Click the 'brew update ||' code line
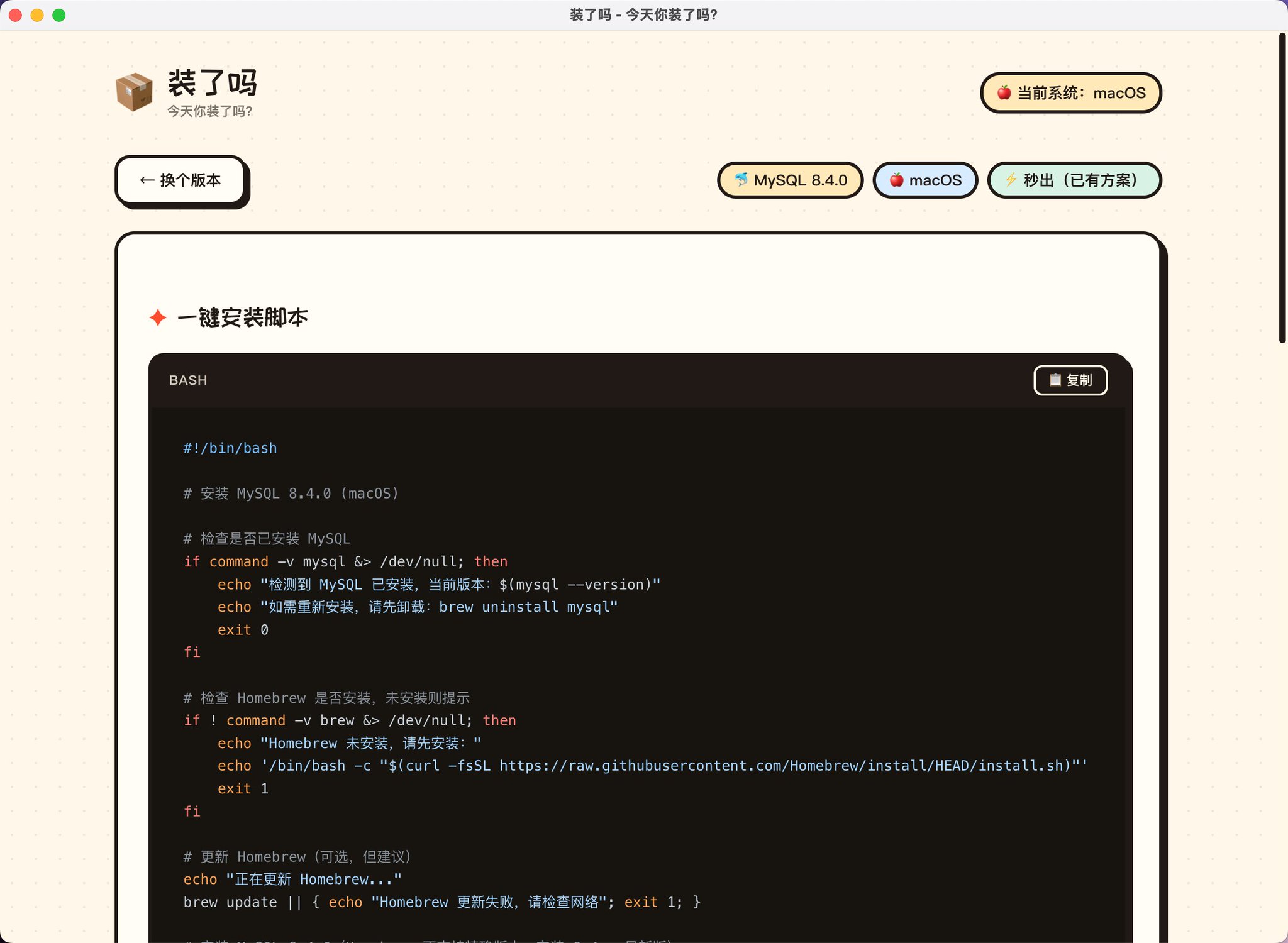1288x943 pixels. 442,902
